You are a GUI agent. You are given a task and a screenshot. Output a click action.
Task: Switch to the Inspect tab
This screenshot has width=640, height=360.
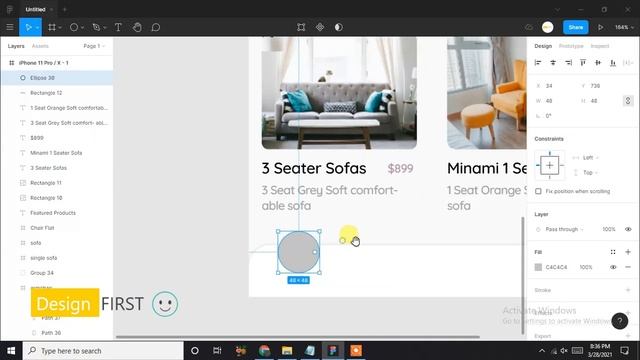[x=600, y=46]
